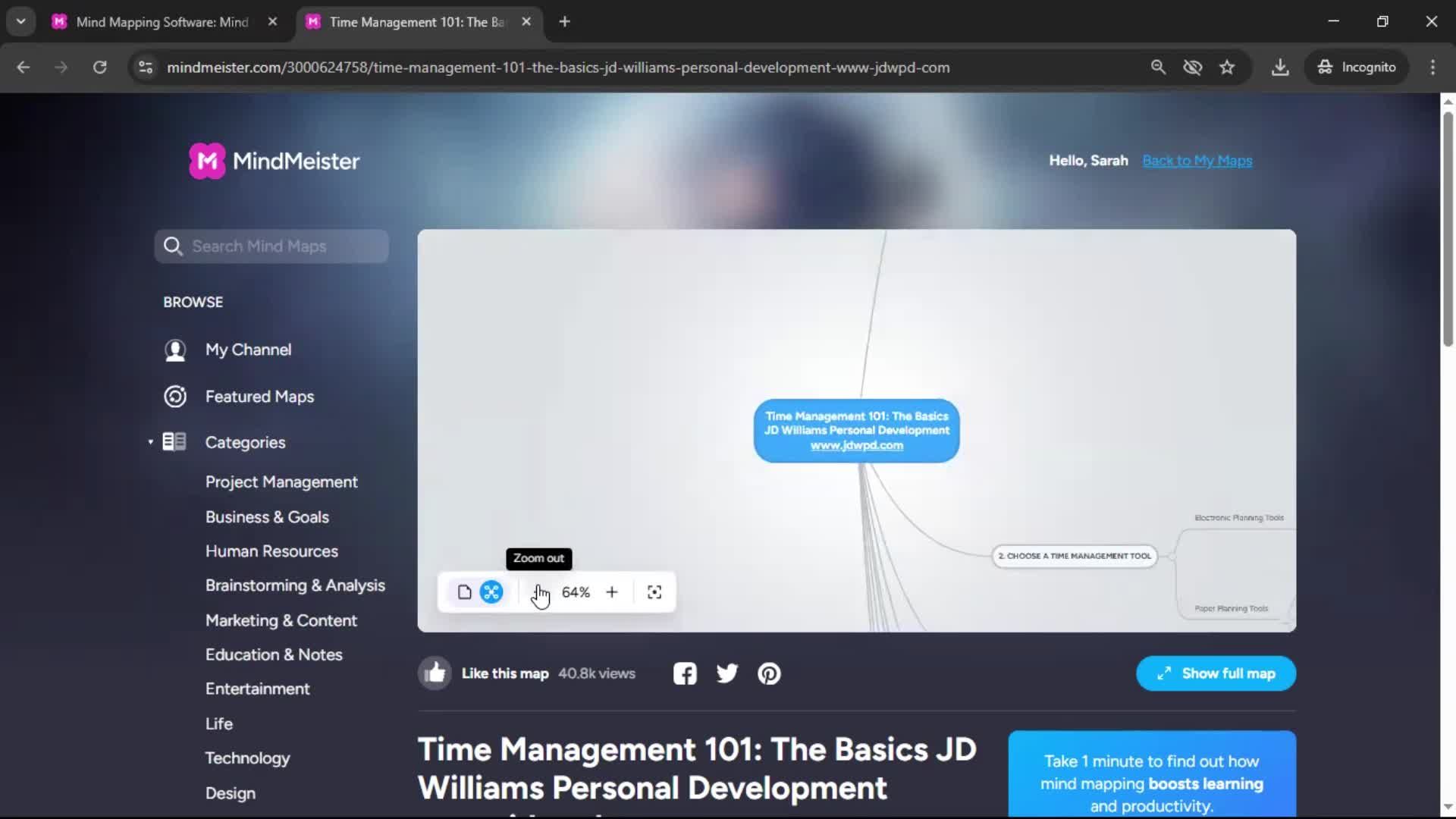Switch to Mind Mapping Software tab
The height and width of the screenshot is (819, 1456).
pyautogui.click(x=162, y=22)
